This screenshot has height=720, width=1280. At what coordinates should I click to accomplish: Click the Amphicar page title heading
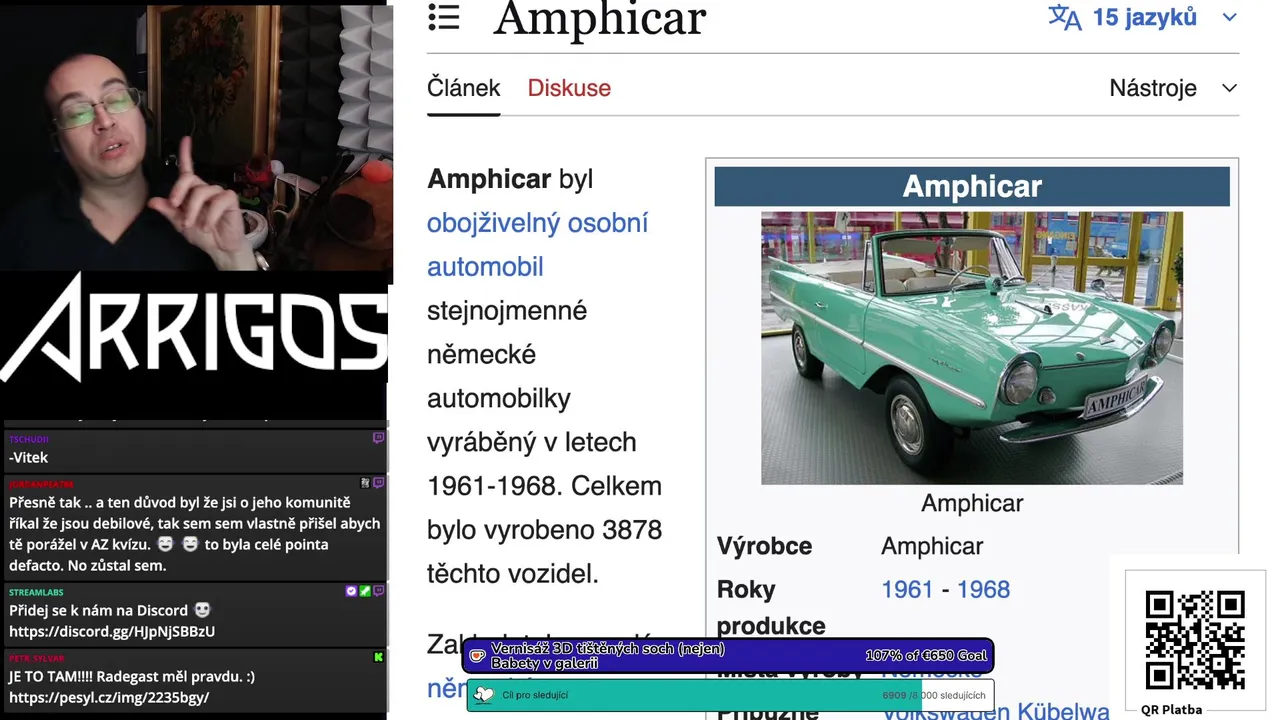[600, 18]
